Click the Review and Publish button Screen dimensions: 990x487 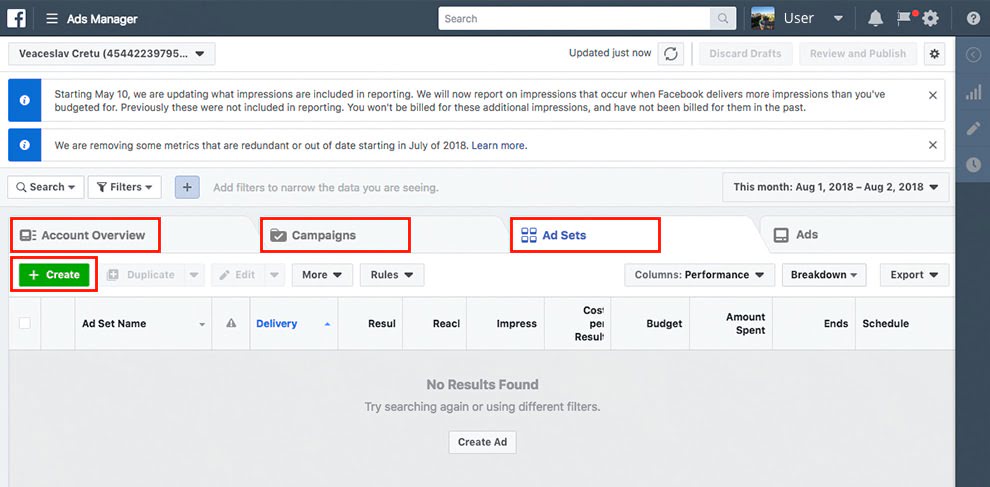coord(858,54)
